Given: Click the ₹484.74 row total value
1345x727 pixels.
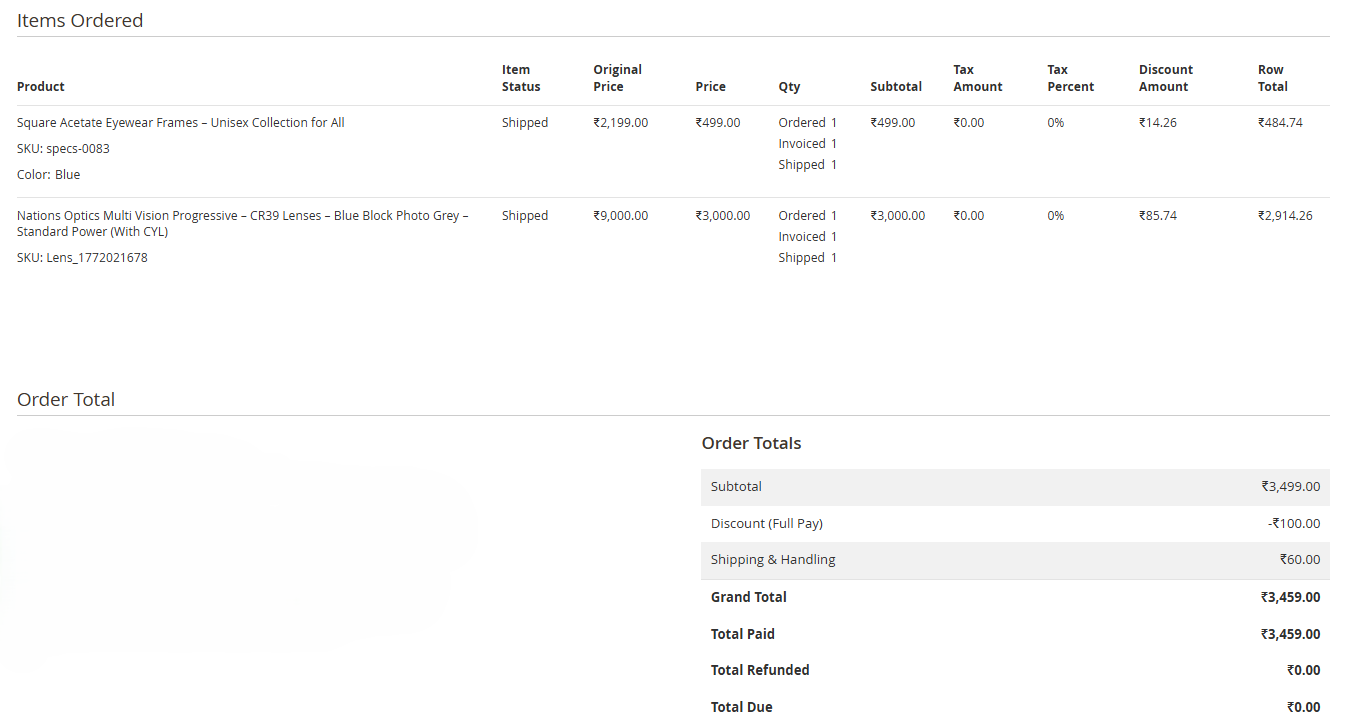Looking at the screenshot, I should pos(1280,123).
